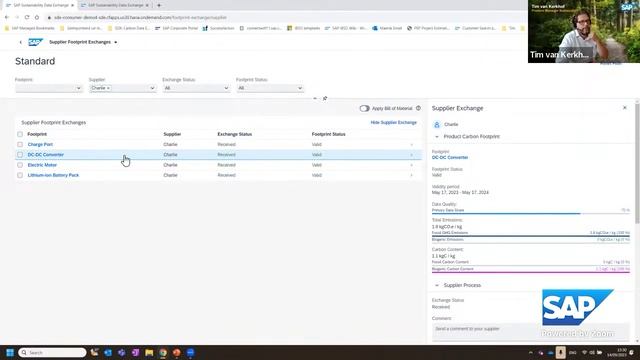Check the Lithium-ion Battery Pack row checkbox
This screenshot has width=640, height=360.
click(20, 175)
